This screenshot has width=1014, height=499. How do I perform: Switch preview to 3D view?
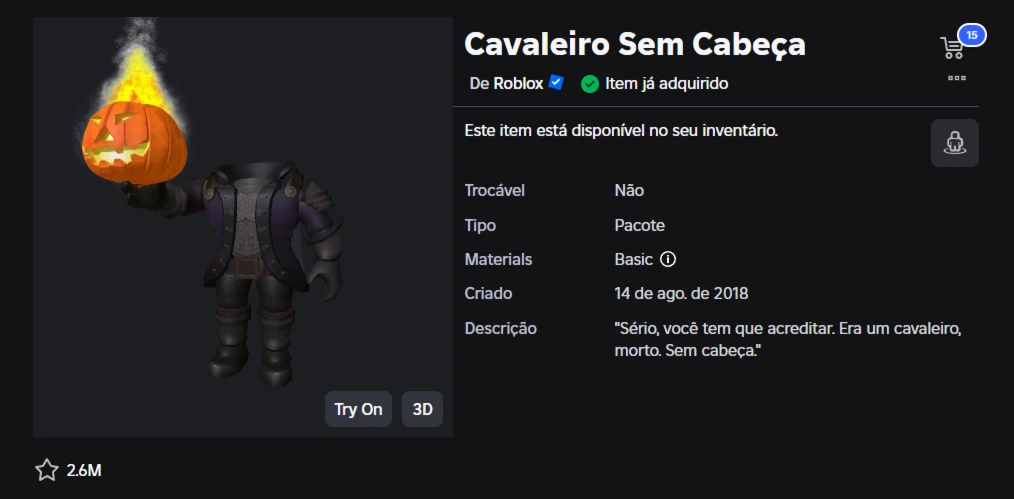click(x=422, y=409)
